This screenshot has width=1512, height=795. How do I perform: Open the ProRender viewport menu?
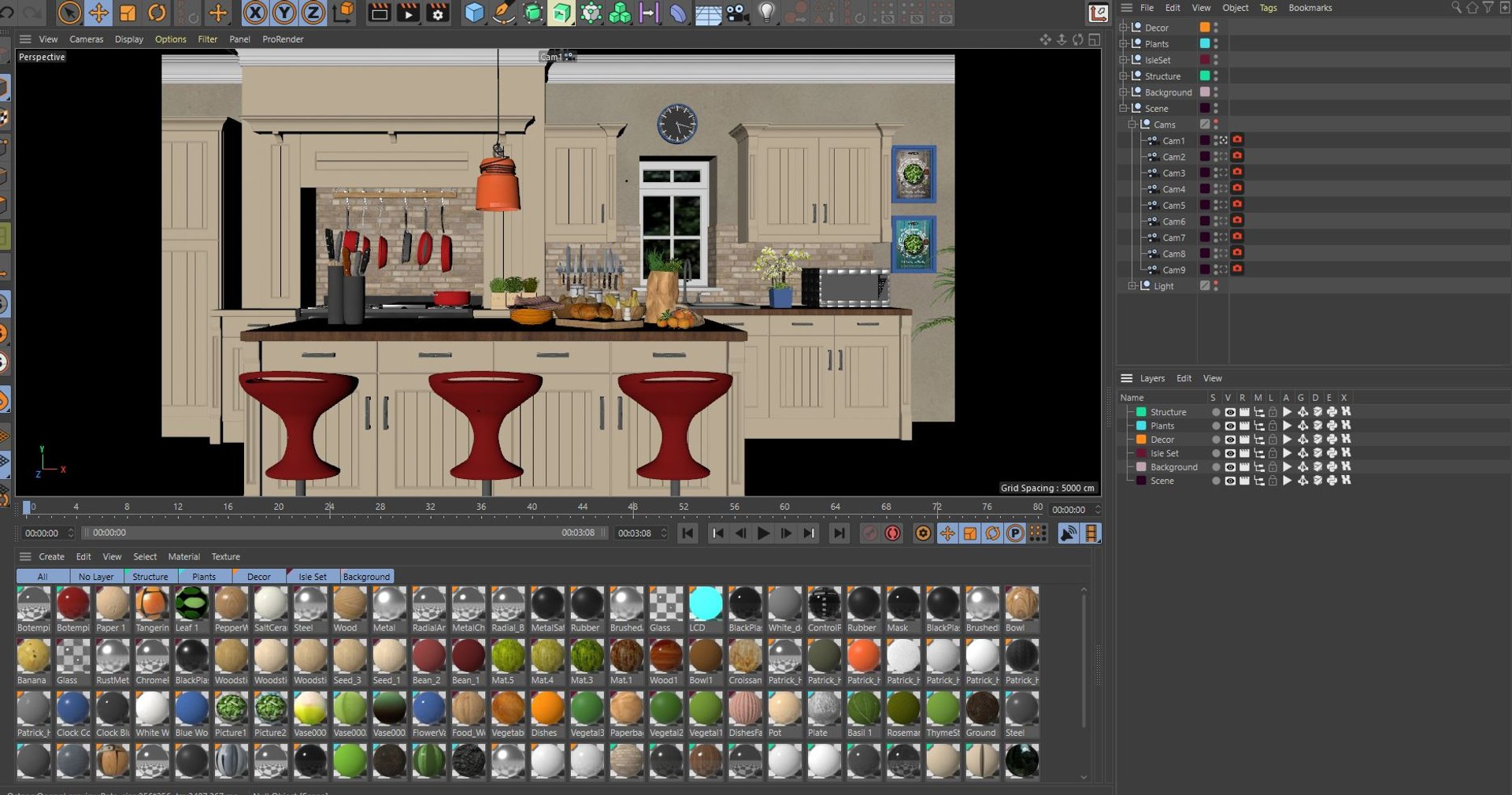283,39
